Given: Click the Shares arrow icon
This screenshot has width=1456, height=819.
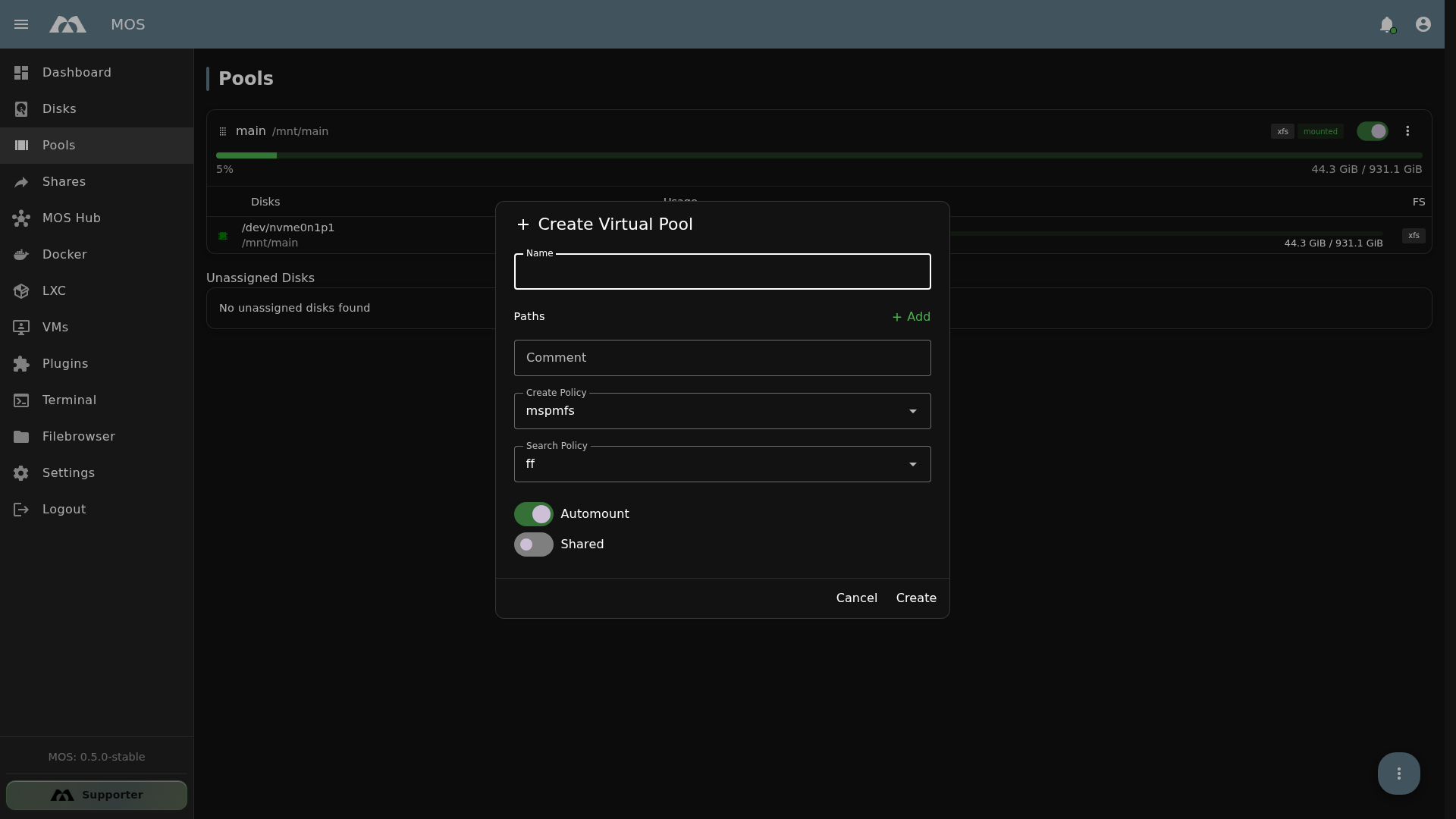Looking at the screenshot, I should pos(21,182).
